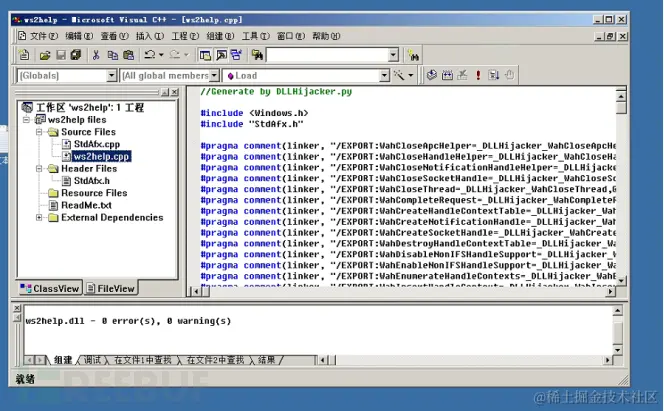The height and width of the screenshot is (411, 664).
Task: Select the 在文件1中查找 output tab
Action: click(x=143, y=360)
